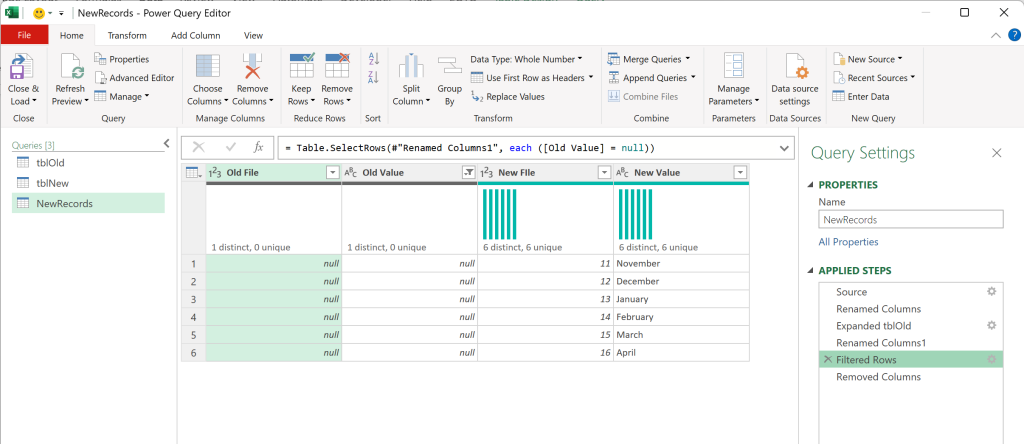
Task: Open the Recent Sources dropdown
Action: [x=912, y=78]
